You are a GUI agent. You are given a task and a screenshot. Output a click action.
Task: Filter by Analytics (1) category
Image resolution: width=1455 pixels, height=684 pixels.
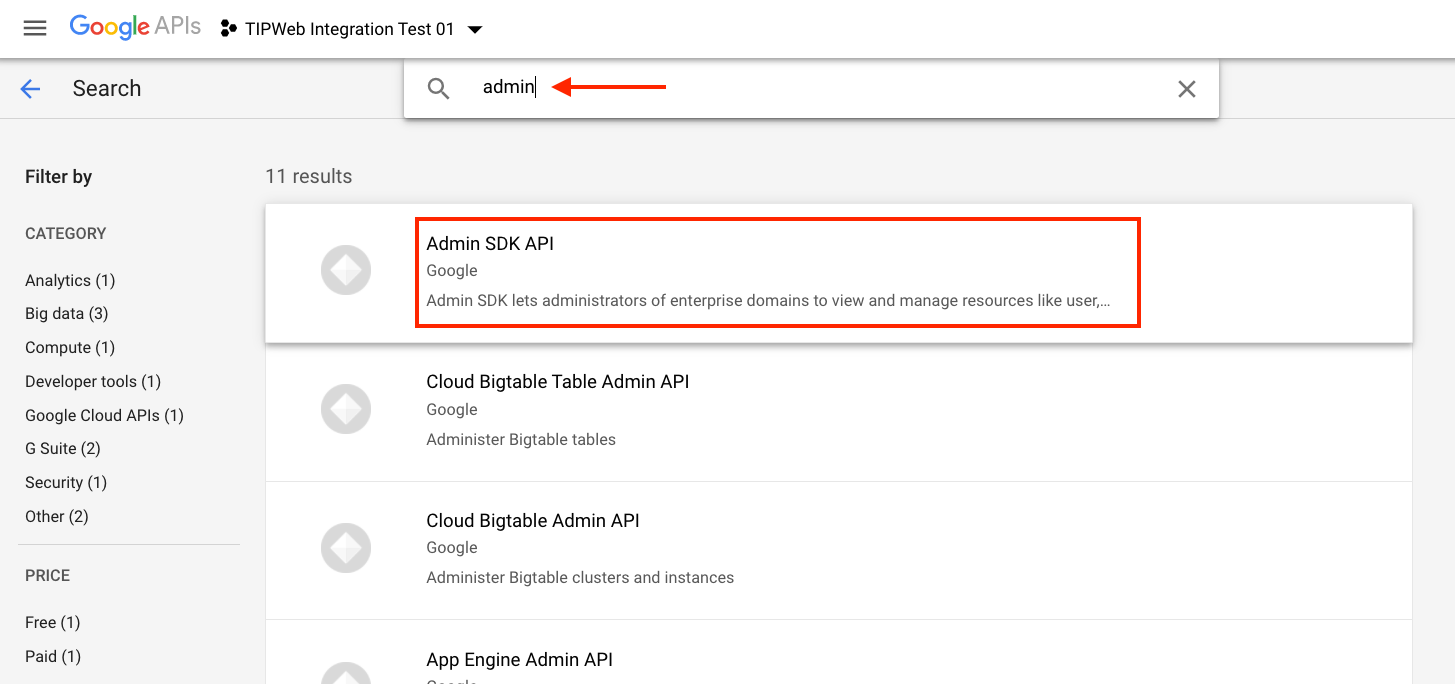(70, 280)
